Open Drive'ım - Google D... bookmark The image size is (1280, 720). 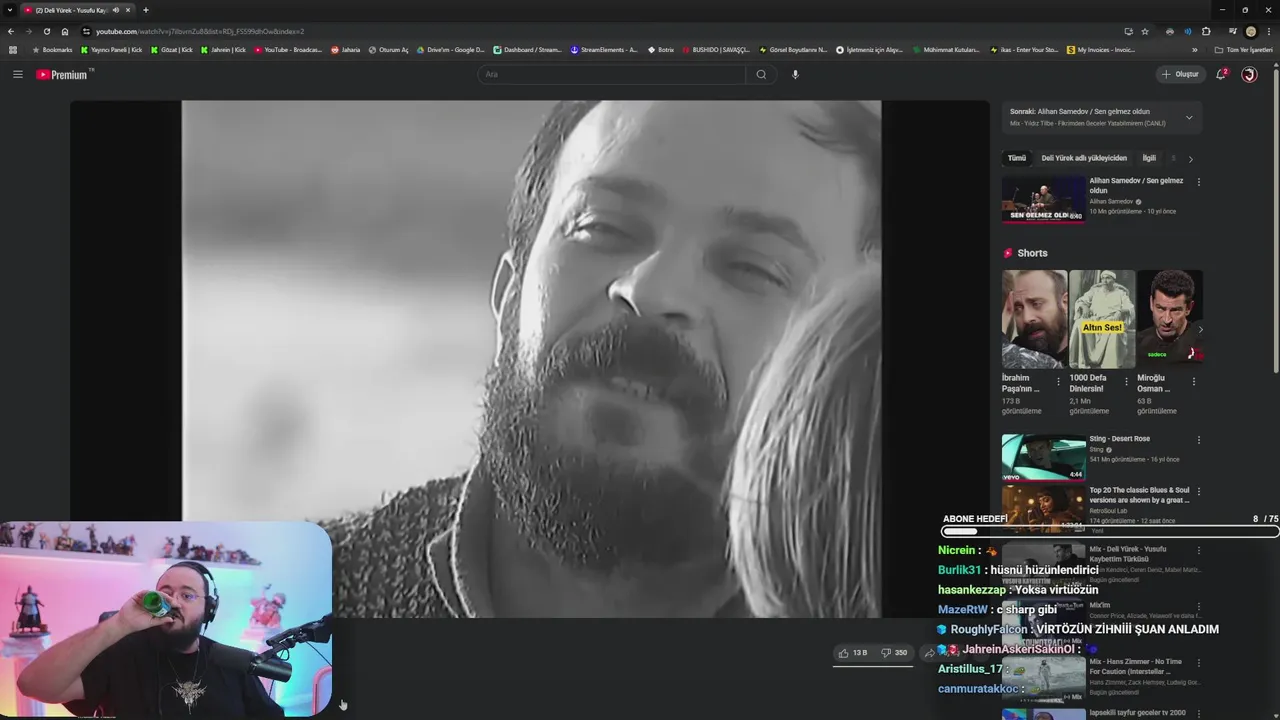[x=450, y=50]
